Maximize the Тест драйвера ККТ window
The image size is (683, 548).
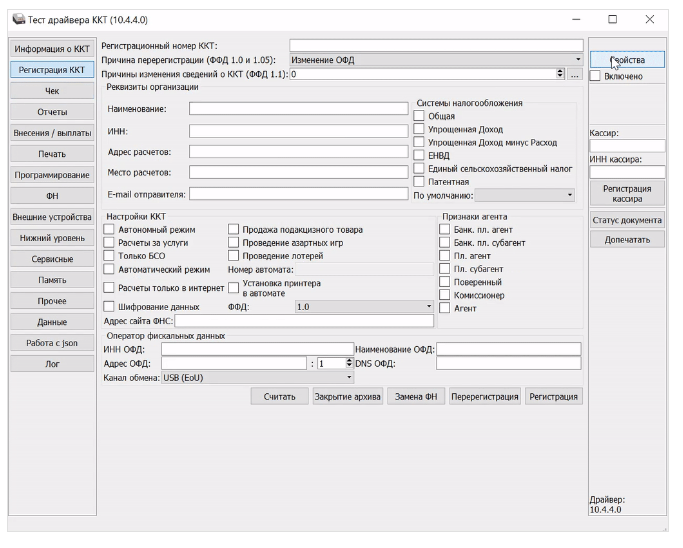pos(612,19)
